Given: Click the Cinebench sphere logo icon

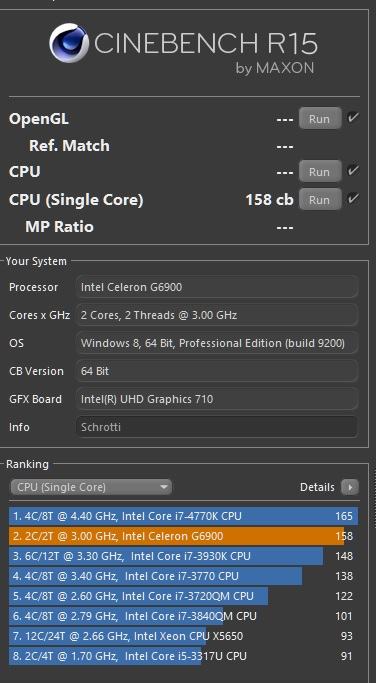Looking at the screenshot, I should coord(69,43).
